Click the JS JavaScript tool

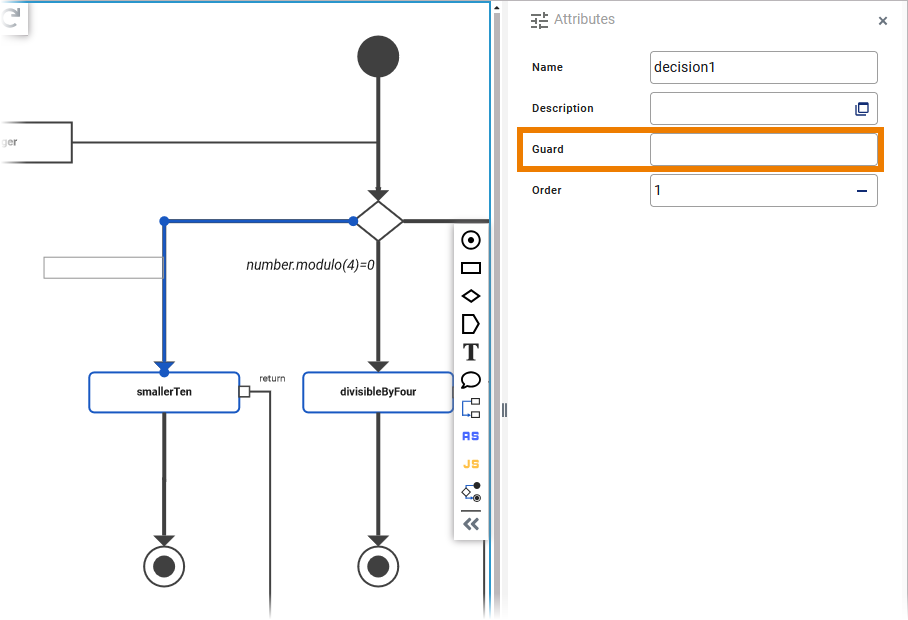coord(471,464)
